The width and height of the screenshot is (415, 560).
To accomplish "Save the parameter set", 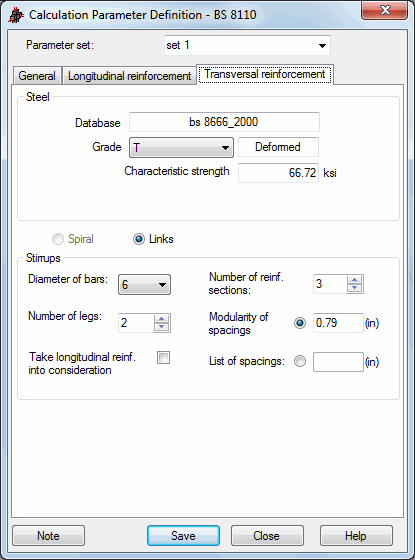I will click(x=183, y=536).
